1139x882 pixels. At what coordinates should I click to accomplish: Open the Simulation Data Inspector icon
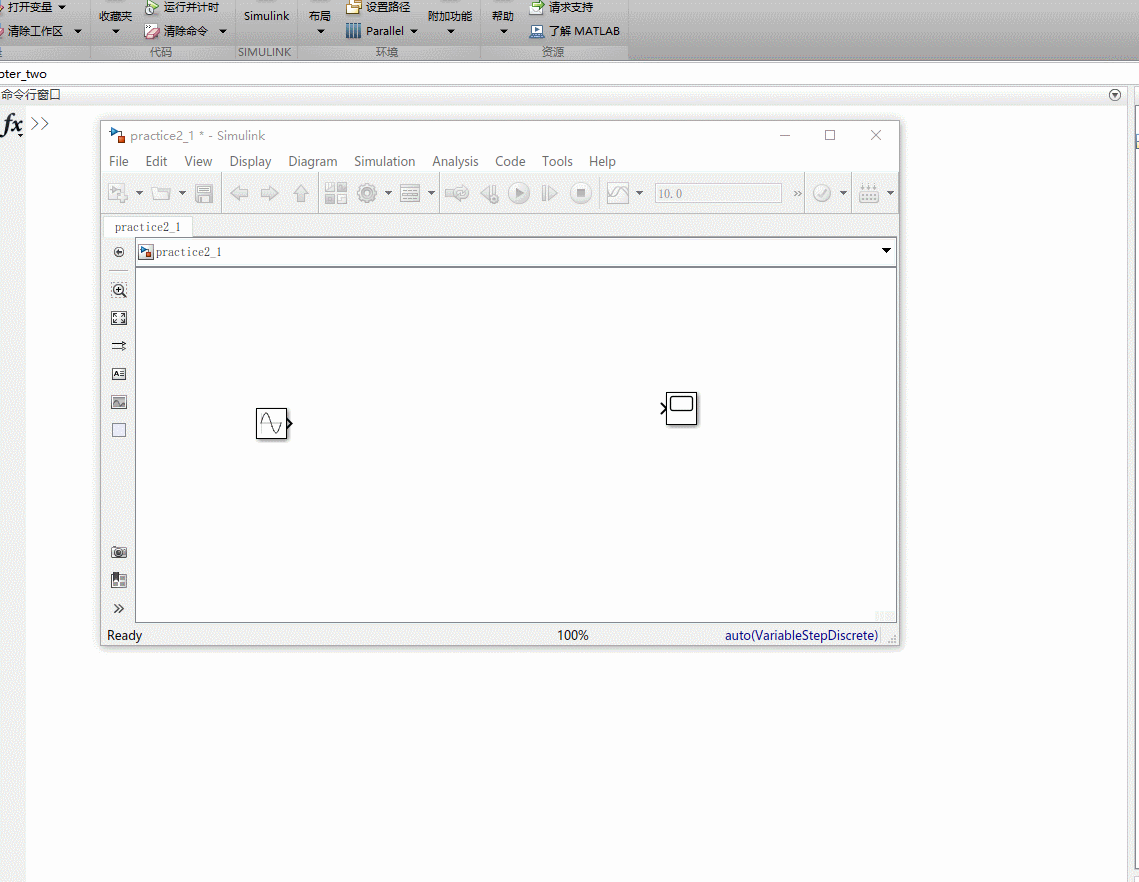click(x=618, y=193)
